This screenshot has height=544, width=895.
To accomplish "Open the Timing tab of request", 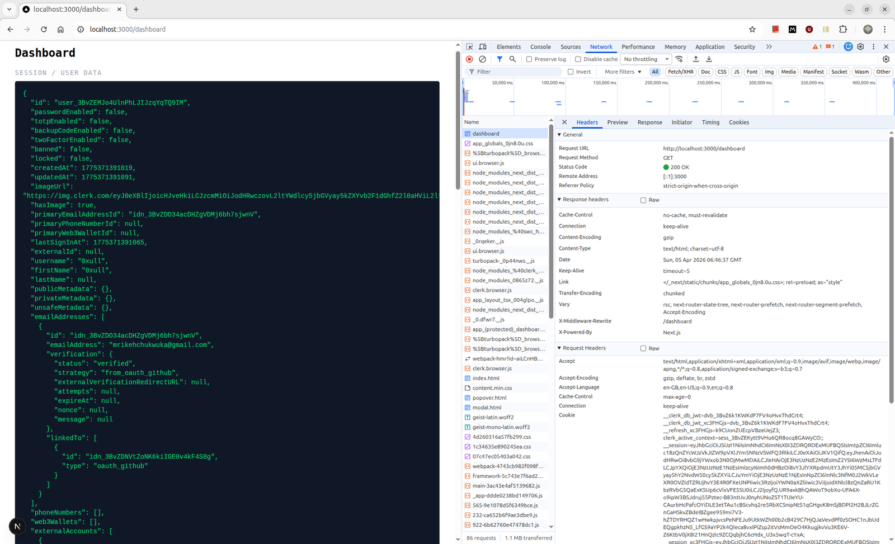I will click(711, 122).
